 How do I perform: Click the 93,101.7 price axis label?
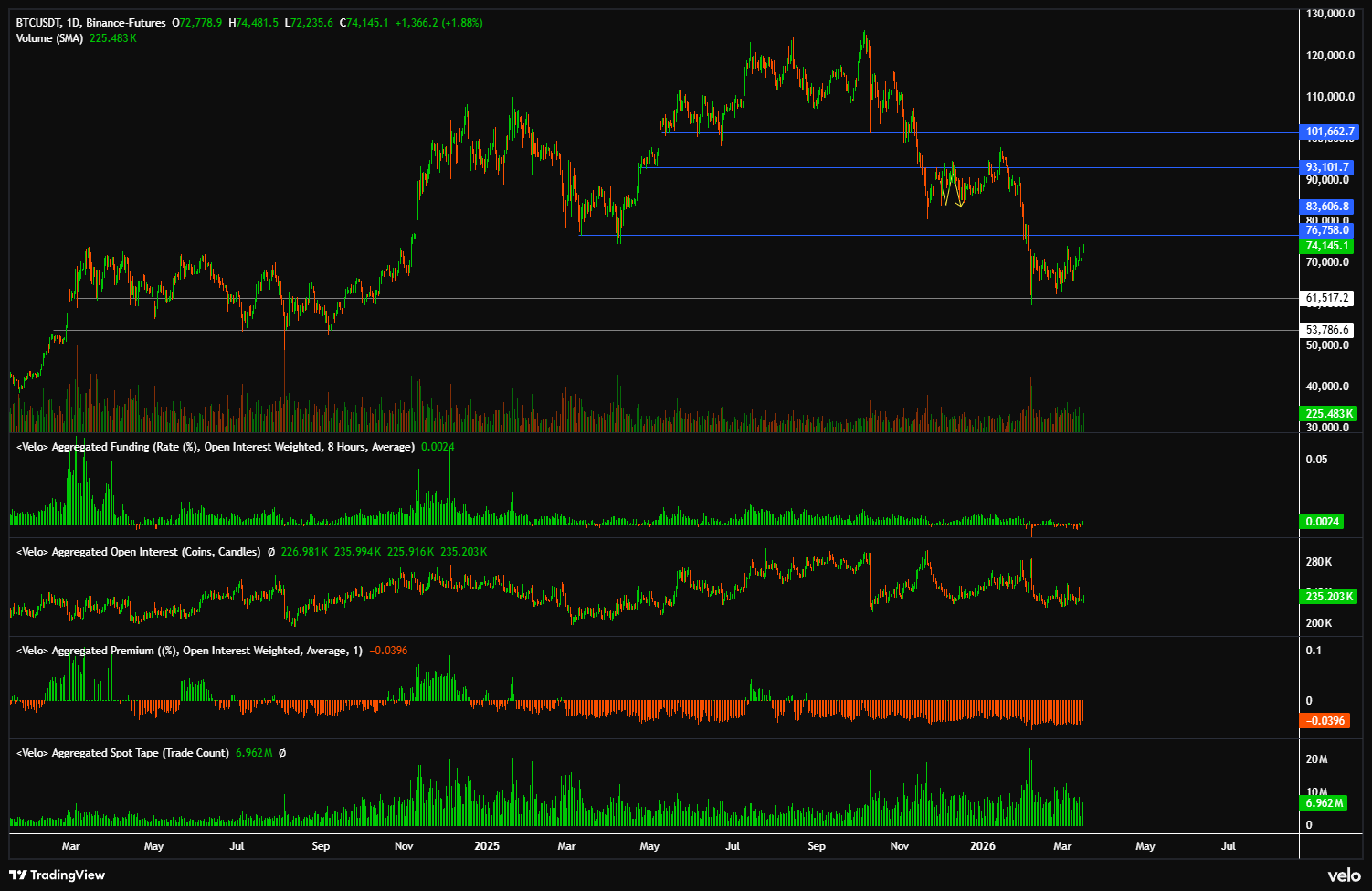[1327, 167]
